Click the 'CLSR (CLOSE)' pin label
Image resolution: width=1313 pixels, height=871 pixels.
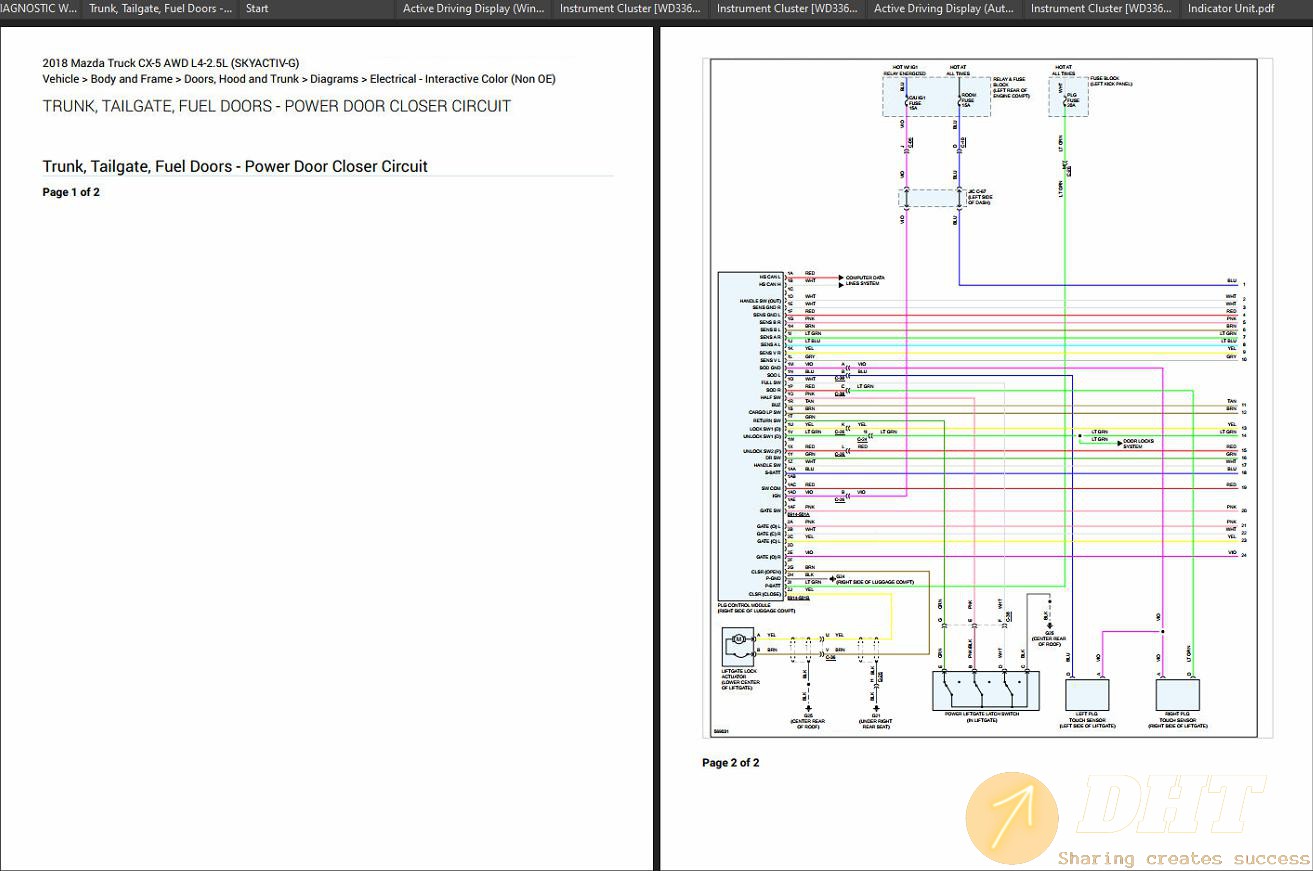pyautogui.click(x=765, y=593)
